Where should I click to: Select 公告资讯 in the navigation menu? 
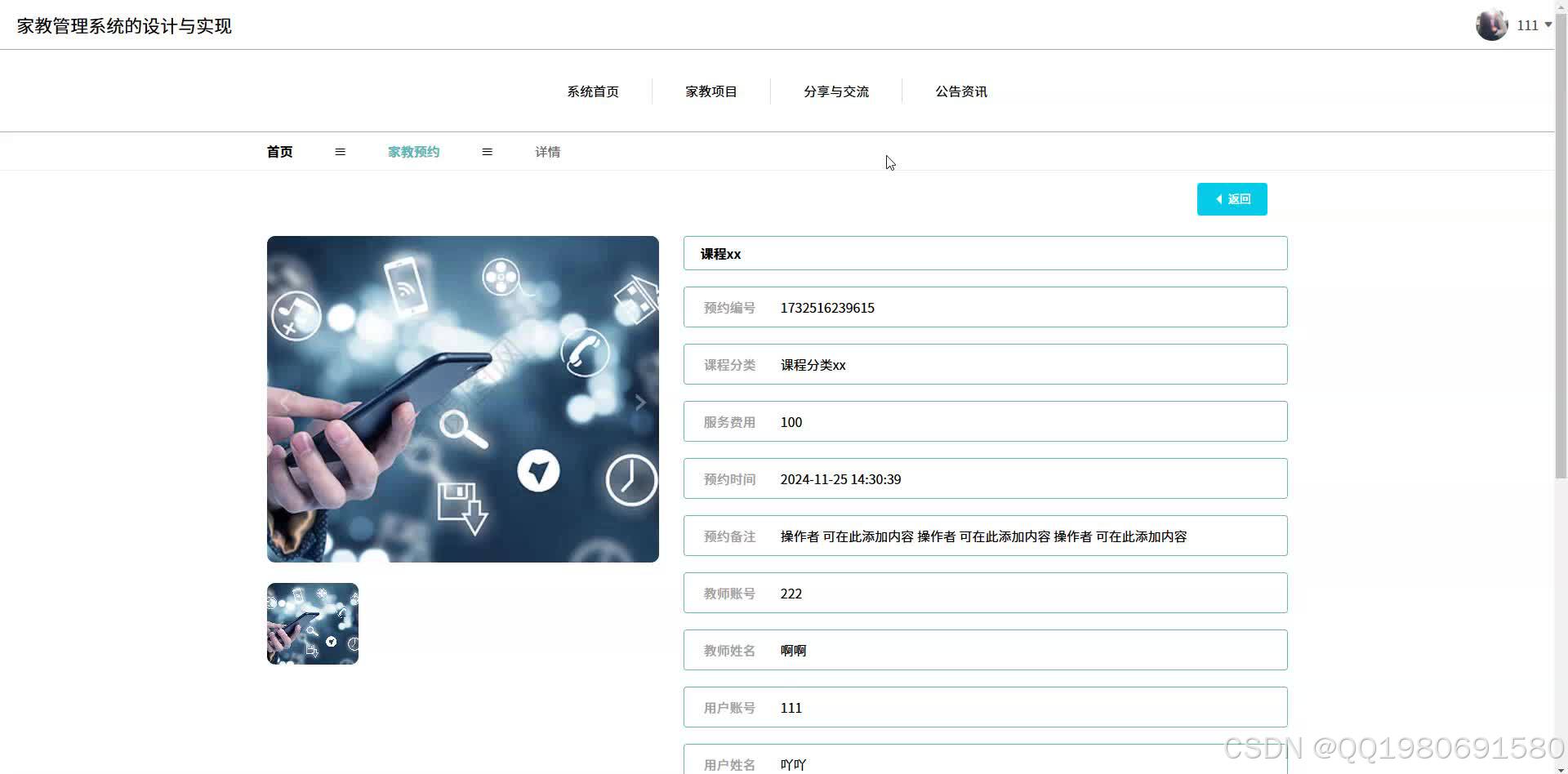[x=961, y=91]
